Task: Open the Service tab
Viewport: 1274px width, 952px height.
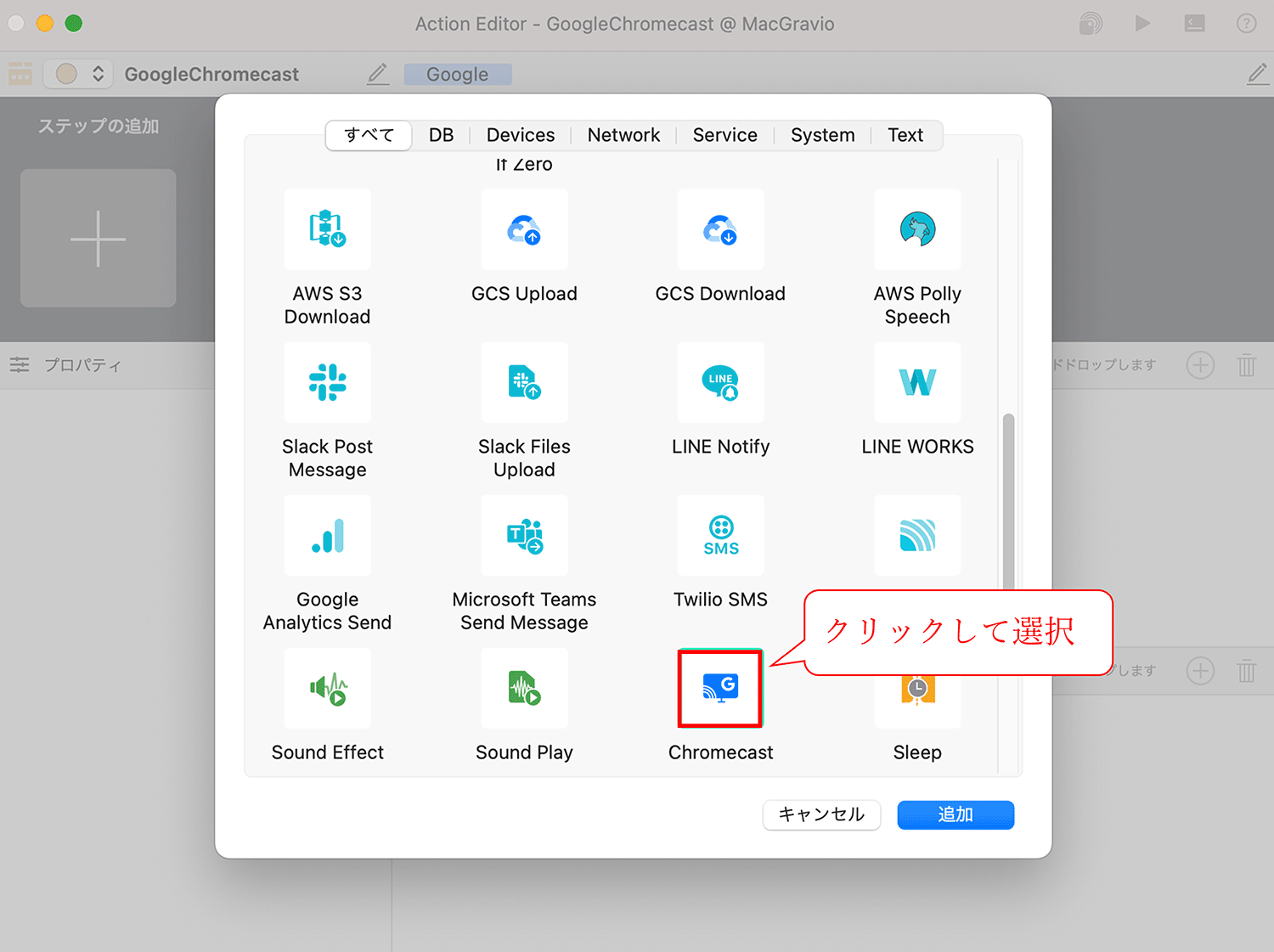Action: [724, 135]
